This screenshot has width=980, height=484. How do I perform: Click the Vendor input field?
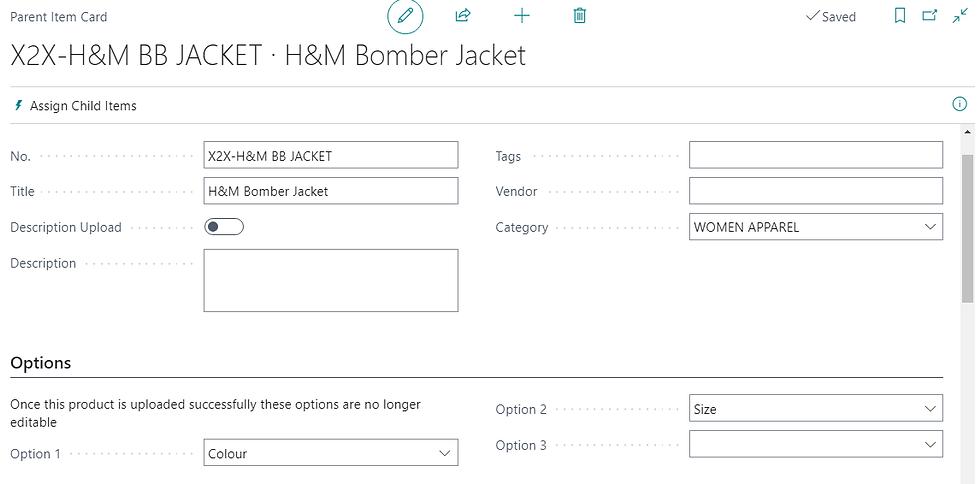click(x=816, y=191)
